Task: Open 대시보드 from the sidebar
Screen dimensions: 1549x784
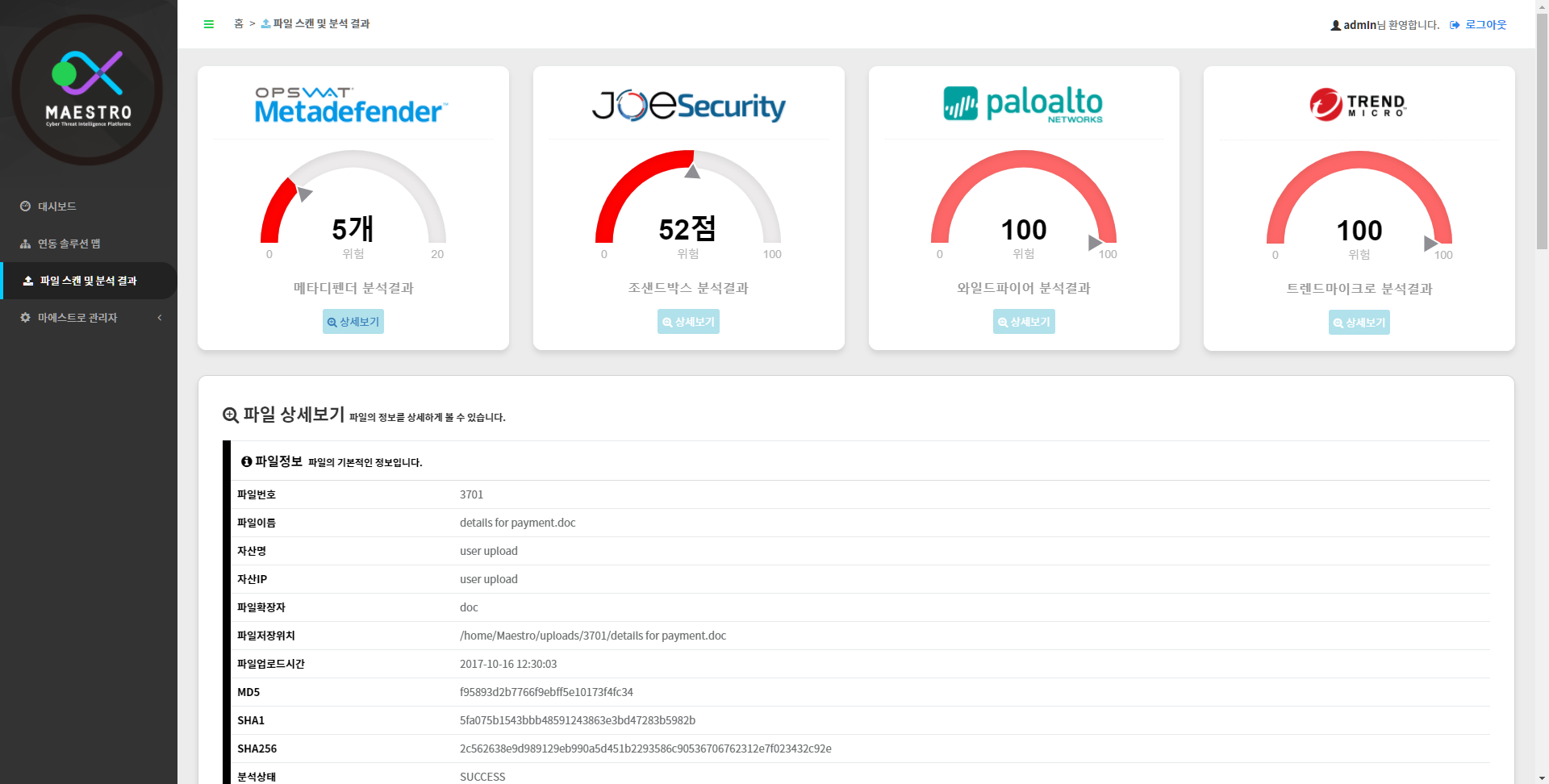Action: [x=56, y=206]
